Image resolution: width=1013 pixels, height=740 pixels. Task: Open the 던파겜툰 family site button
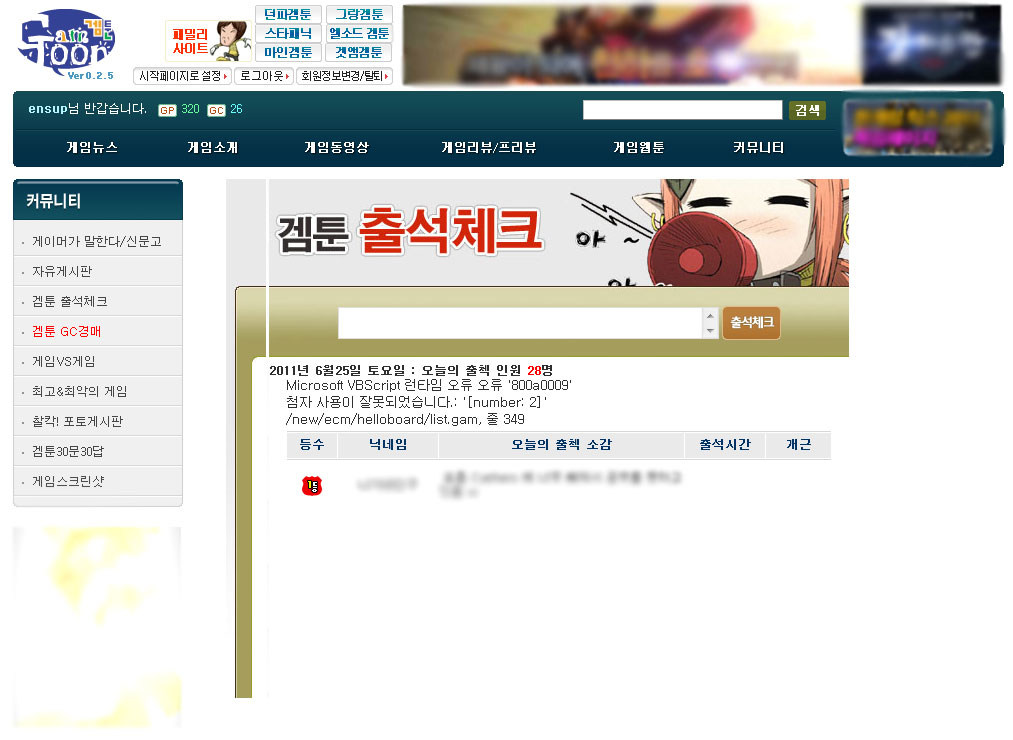pos(288,15)
